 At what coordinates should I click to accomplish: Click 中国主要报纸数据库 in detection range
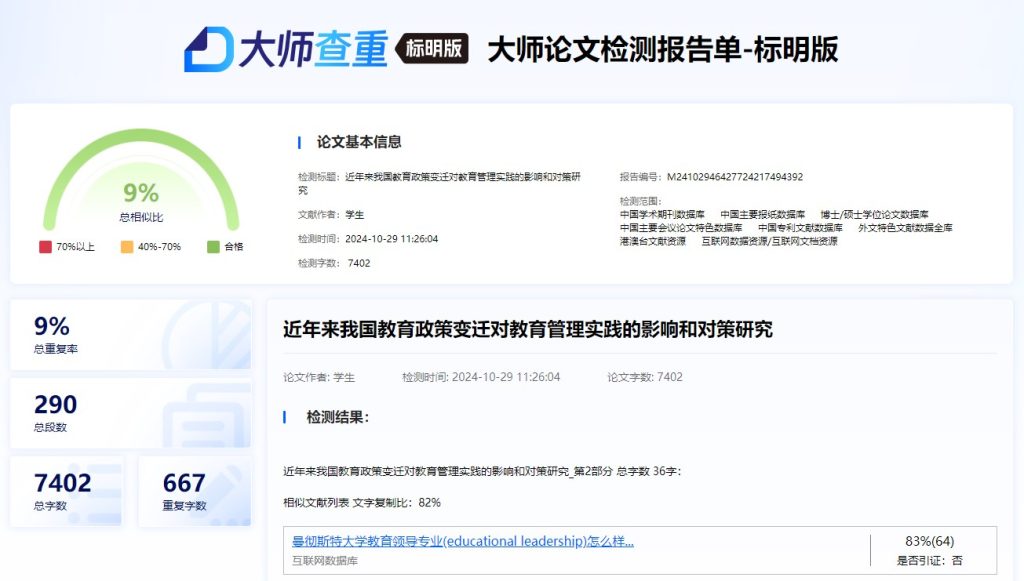[763, 215]
